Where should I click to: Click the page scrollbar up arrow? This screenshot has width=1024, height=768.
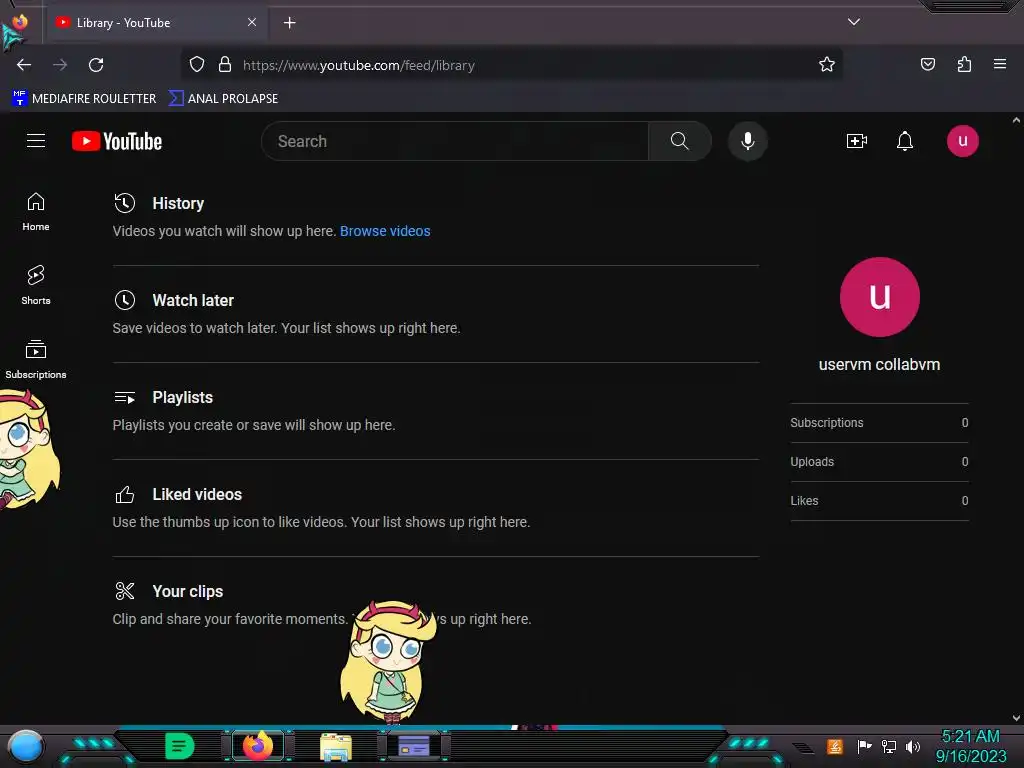click(x=1016, y=120)
